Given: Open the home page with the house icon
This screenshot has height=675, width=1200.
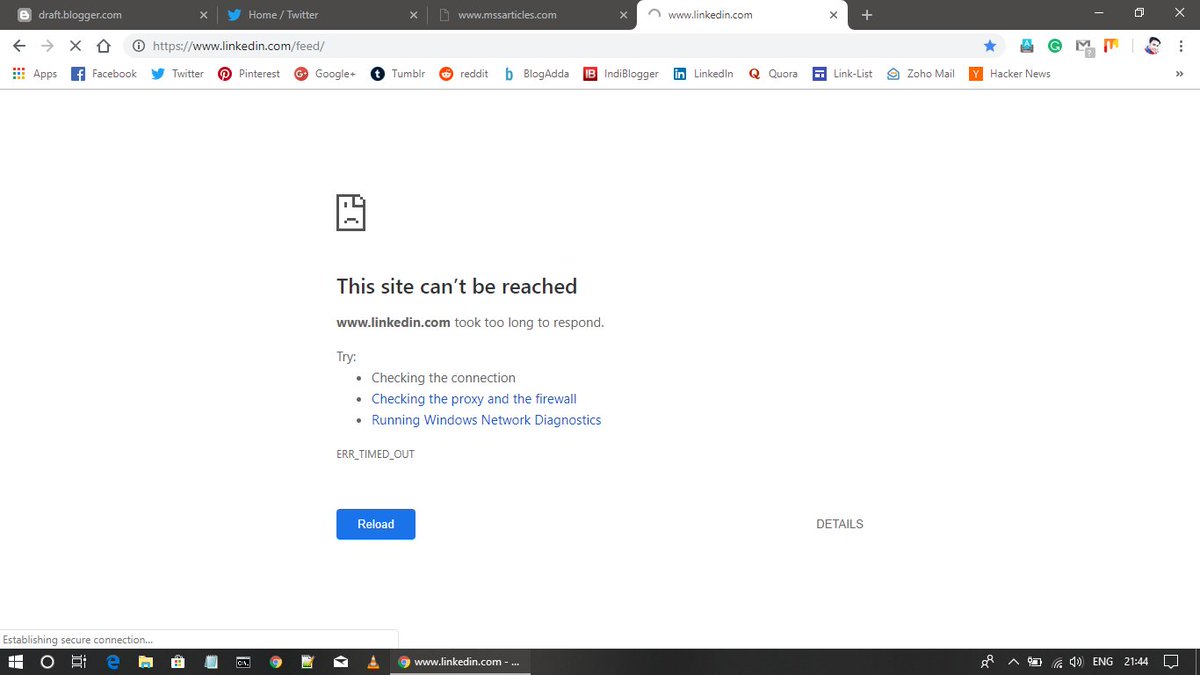Looking at the screenshot, I should (x=103, y=46).
